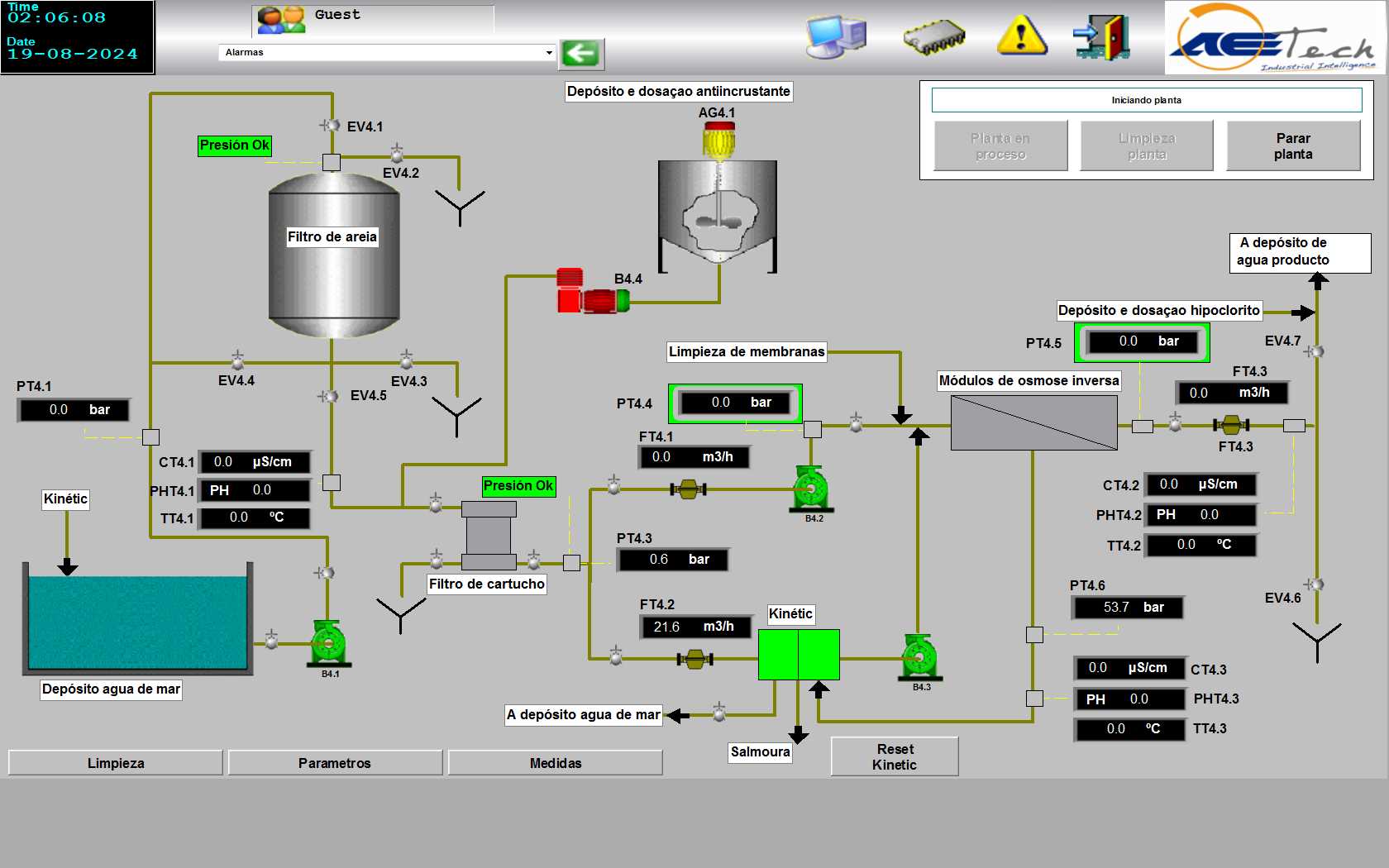Click the PT4.6 pressure reading 53.7 bar
Screen dimensions: 1389x868
(x=1129, y=608)
